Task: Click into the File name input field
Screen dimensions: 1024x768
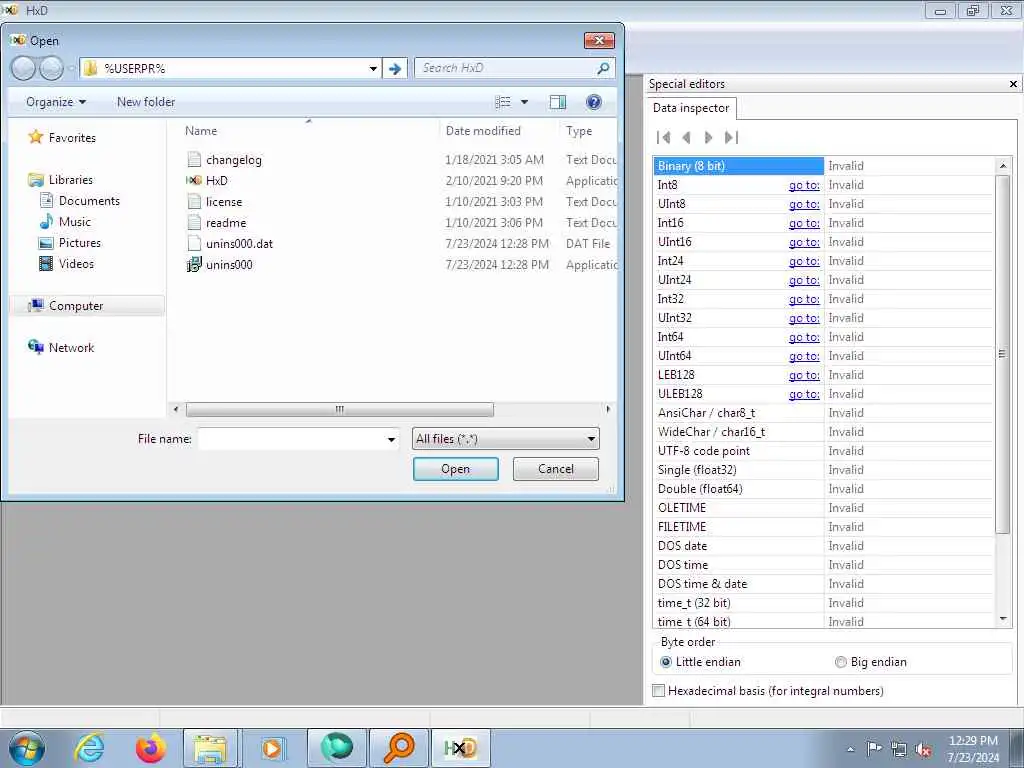Action: [x=291, y=439]
